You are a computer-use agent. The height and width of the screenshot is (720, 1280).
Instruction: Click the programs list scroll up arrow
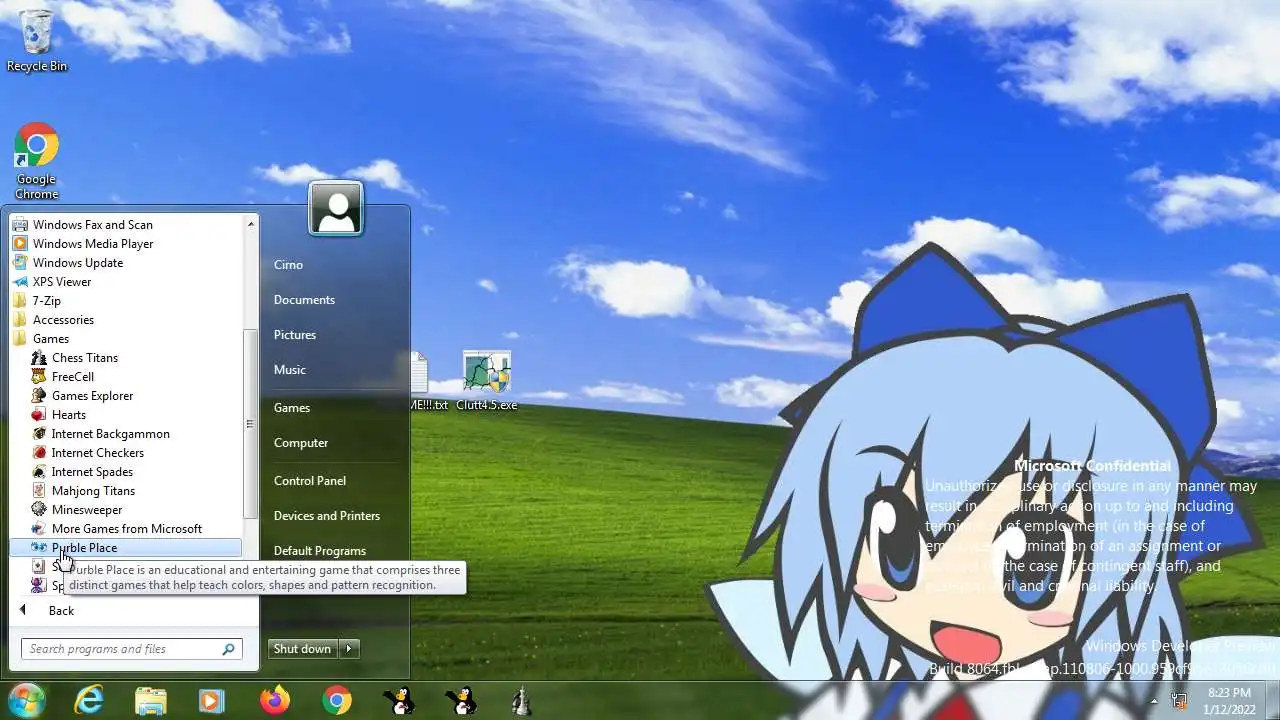coord(250,224)
